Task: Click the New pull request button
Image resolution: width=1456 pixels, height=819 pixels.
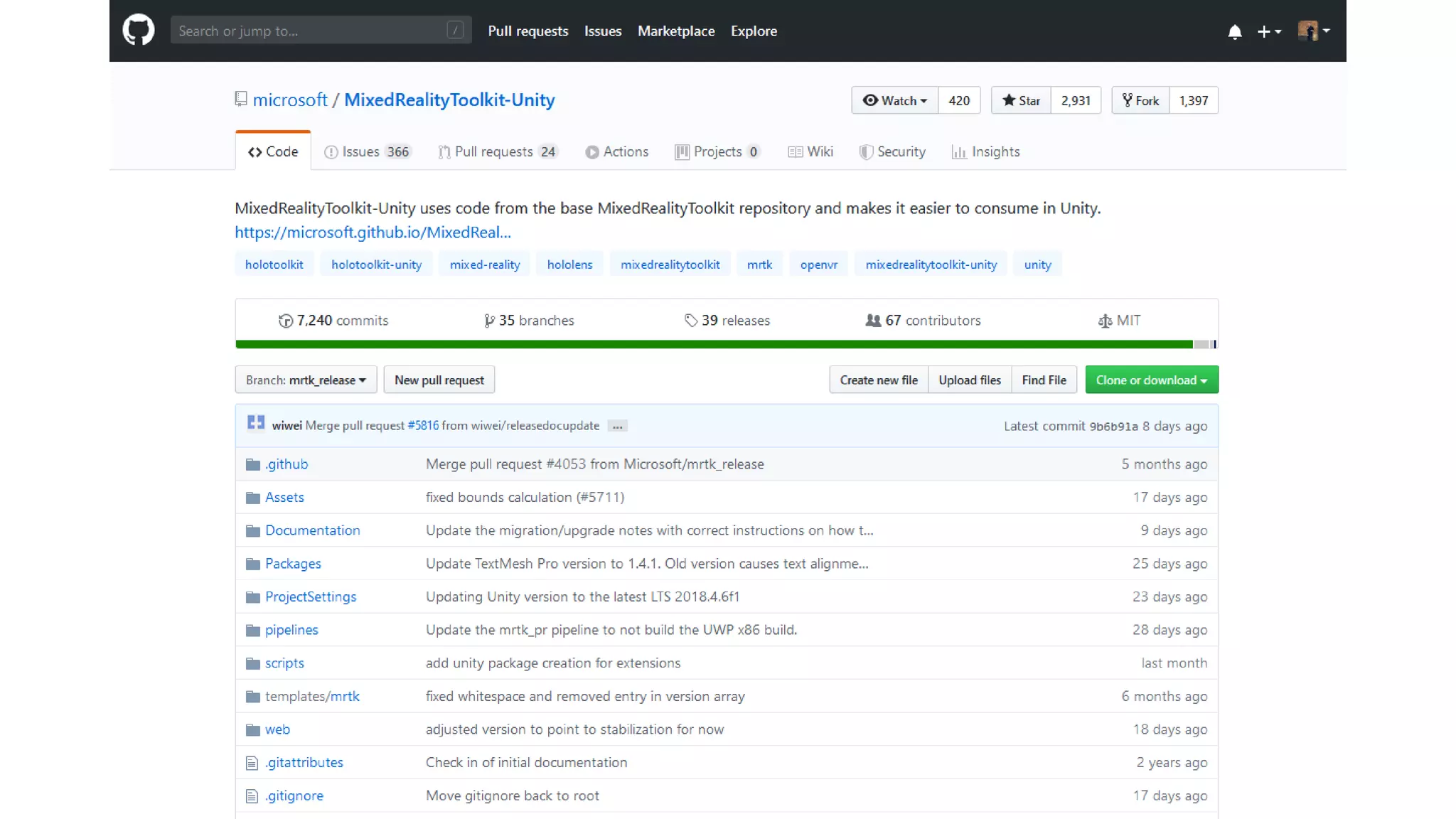Action: pos(439,380)
